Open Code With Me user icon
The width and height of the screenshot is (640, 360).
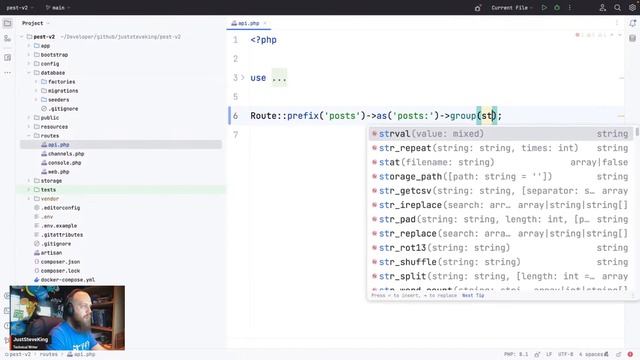[602, 7]
